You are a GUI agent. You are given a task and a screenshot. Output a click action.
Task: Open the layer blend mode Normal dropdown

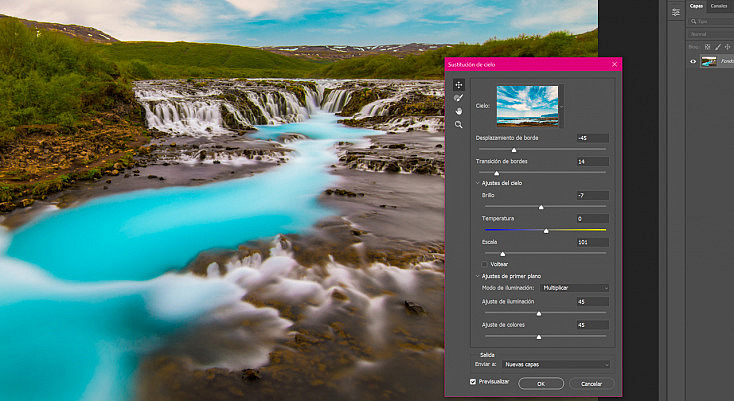coord(711,34)
